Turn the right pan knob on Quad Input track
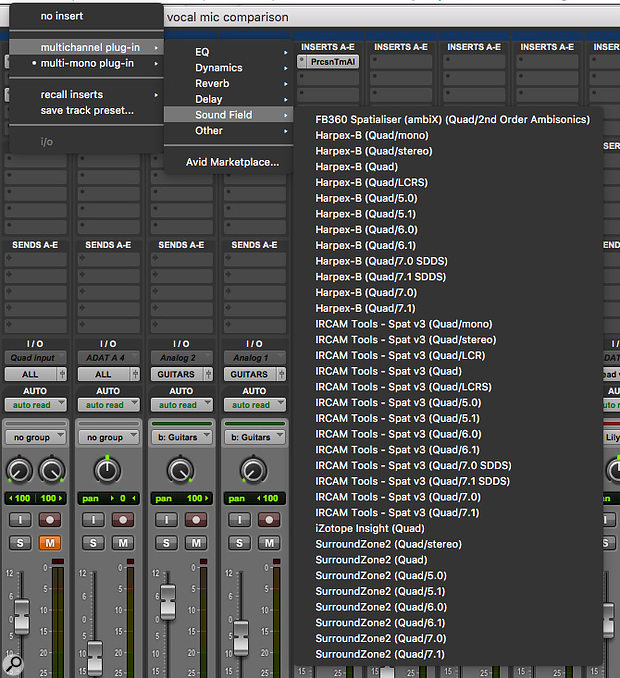Viewport: 620px width, 678px height. point(51,470)
